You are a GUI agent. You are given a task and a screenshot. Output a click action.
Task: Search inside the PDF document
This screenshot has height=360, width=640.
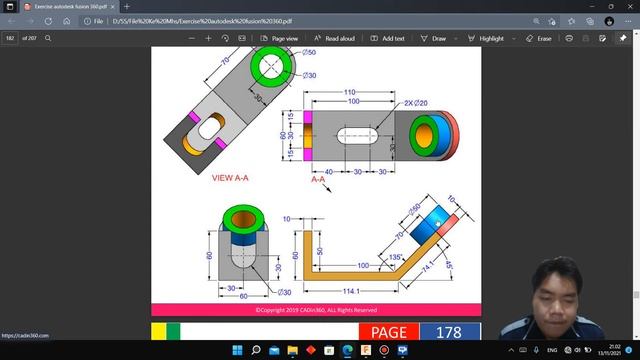pyautogui.click(x=48, y=38)
